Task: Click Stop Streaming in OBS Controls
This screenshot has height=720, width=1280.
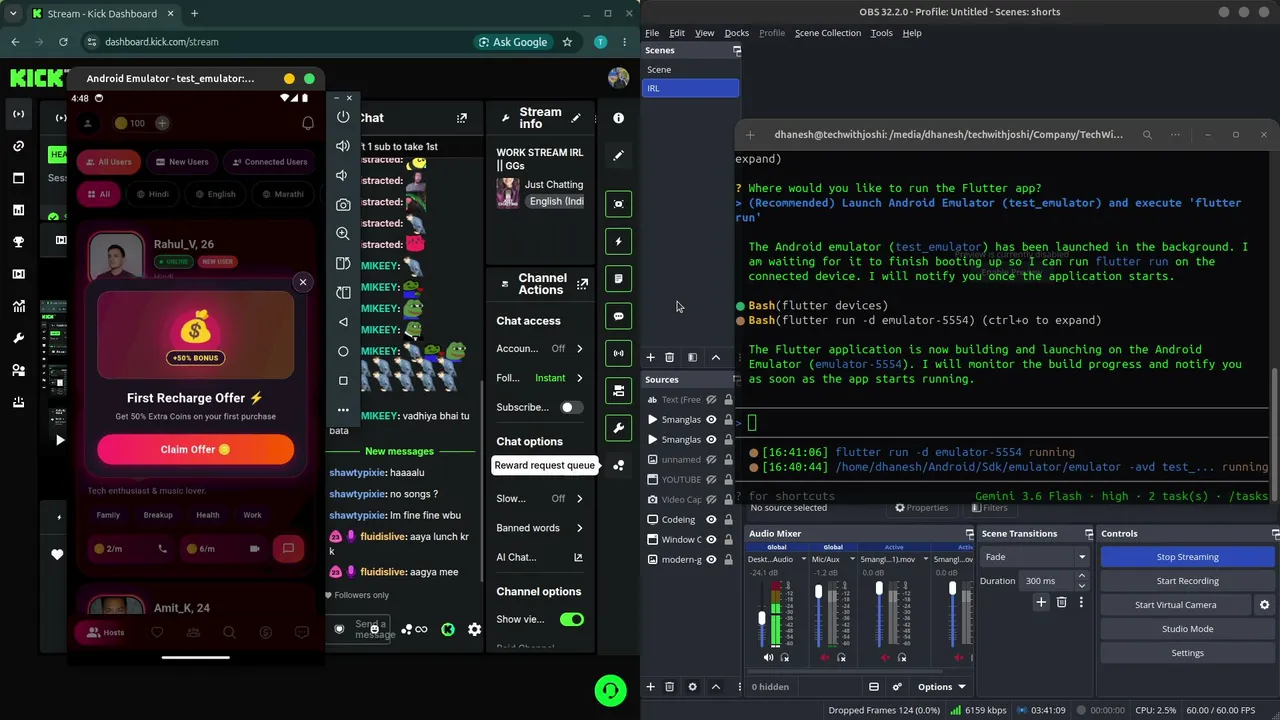Action: pyautogui.click(x=1187, y=557)
